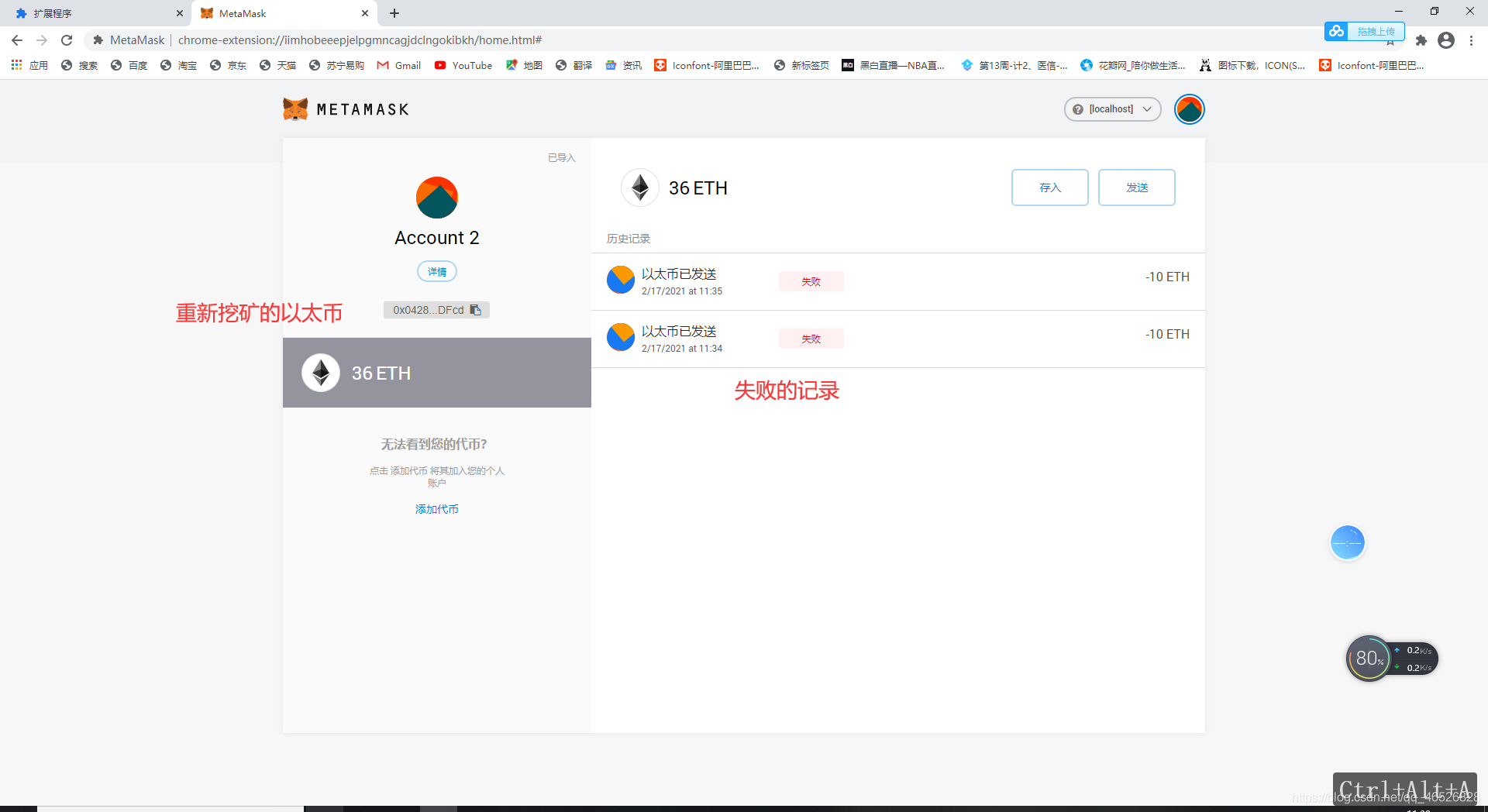
Task: Open the YouTube bookmark
Action: pos(463,66)
